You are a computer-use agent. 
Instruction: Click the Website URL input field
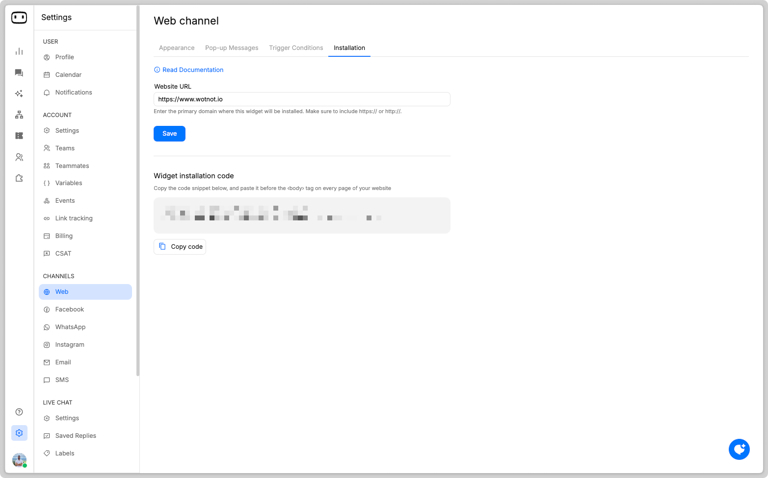coord(301,99)
